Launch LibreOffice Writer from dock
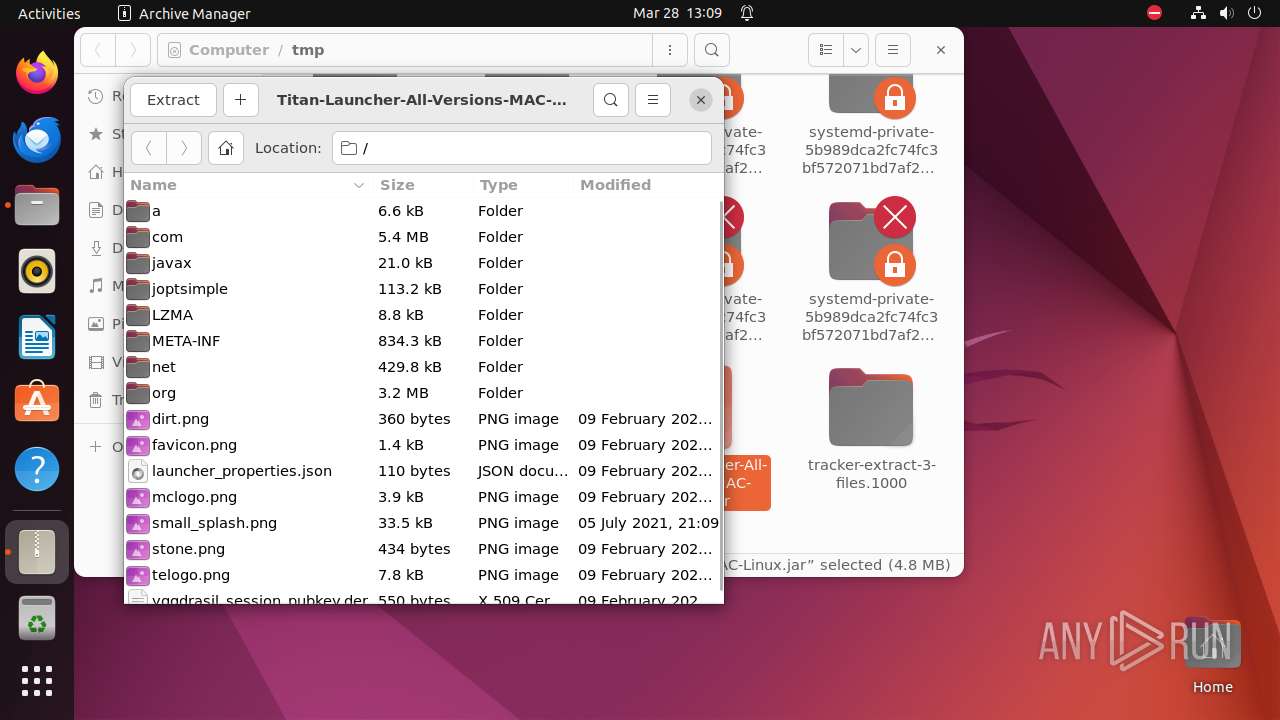 (37, 337)
